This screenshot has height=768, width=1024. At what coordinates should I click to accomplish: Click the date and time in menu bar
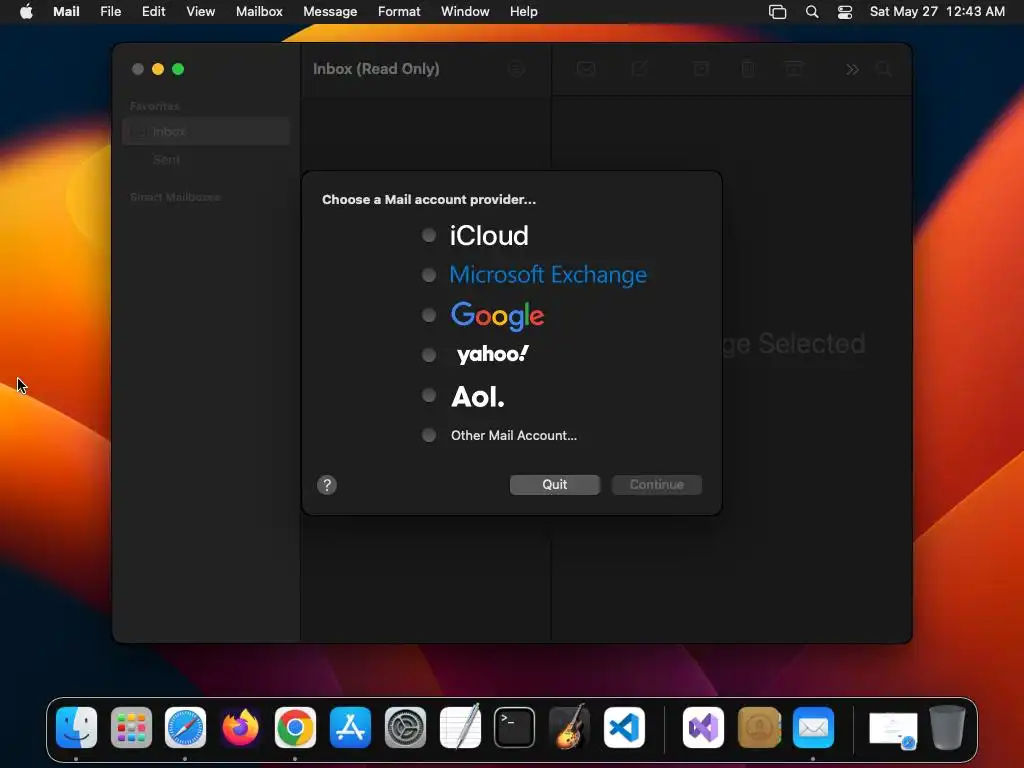coord(937,12)
